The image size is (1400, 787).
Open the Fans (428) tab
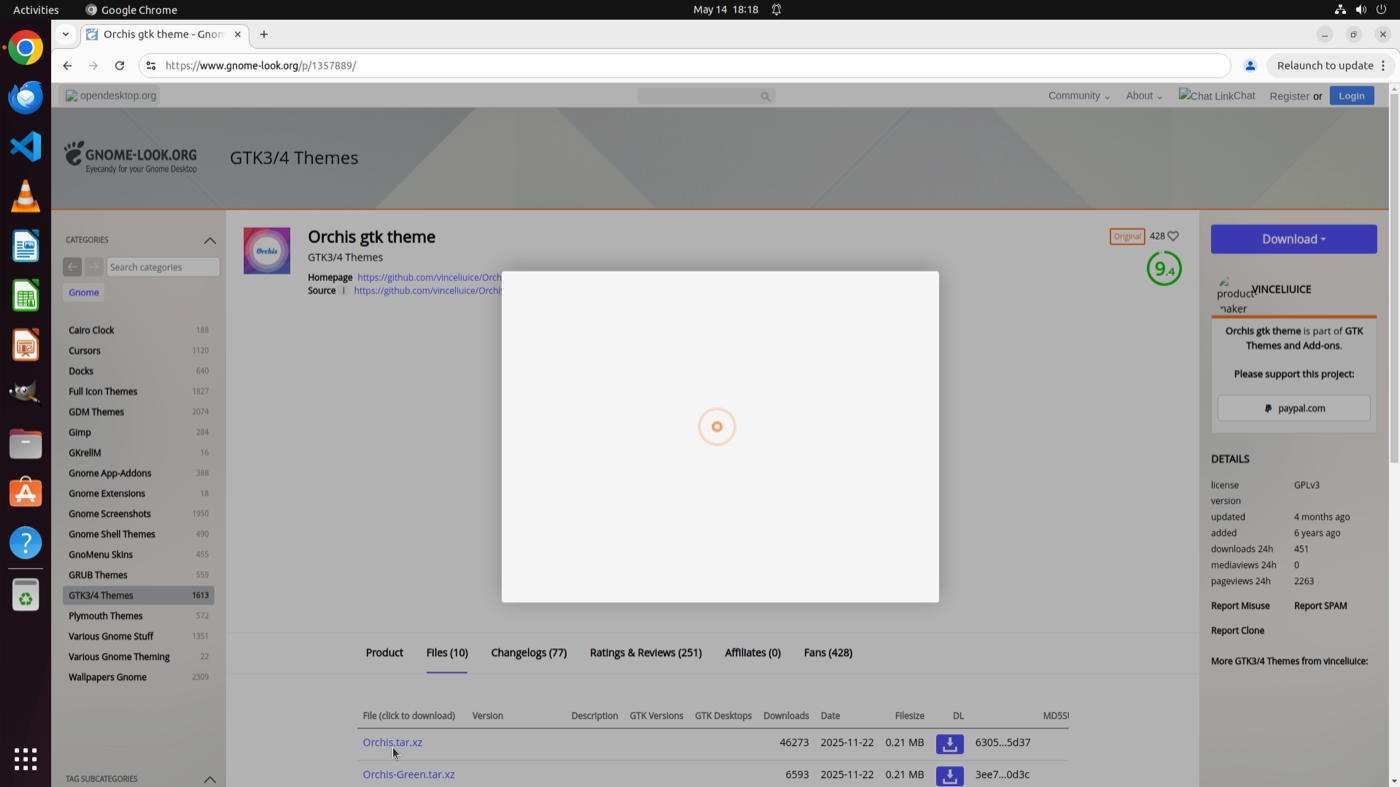coord(828,653)
